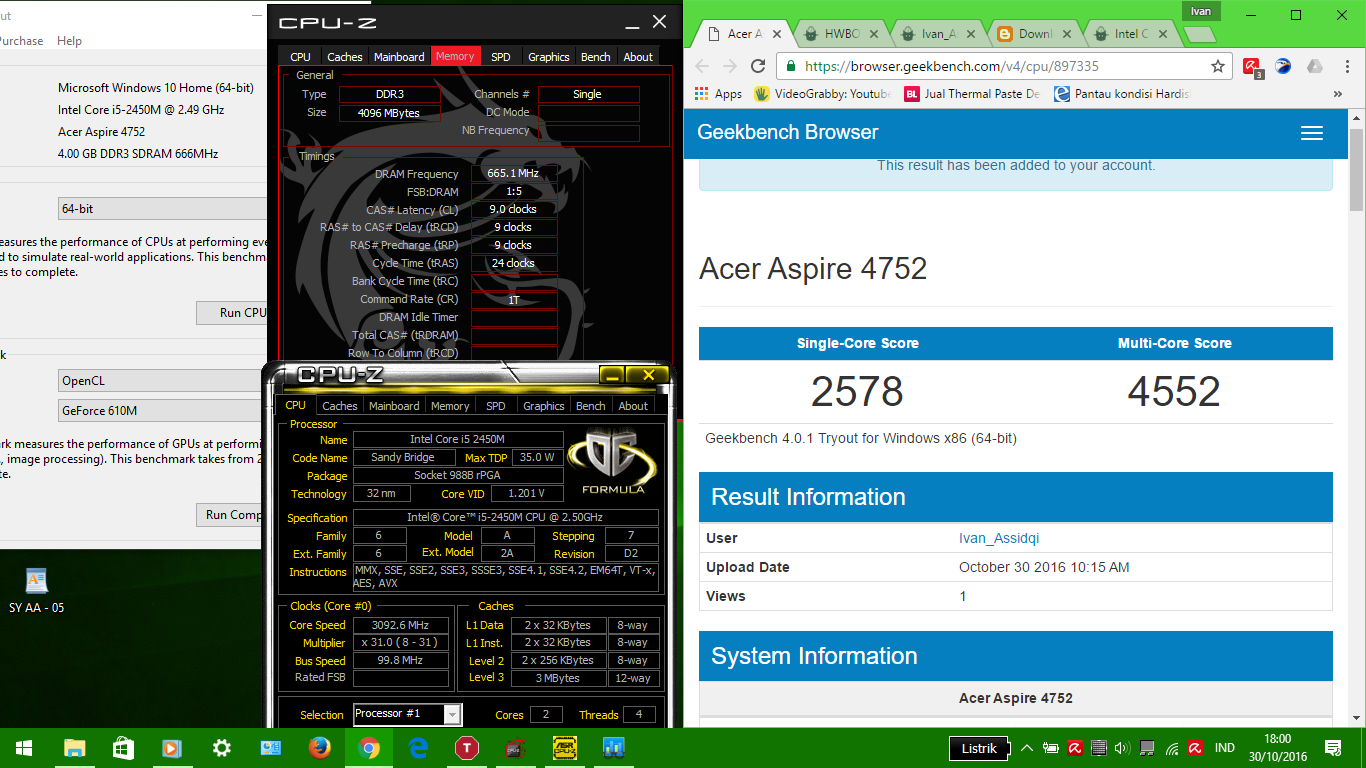
Task: Switch to the Intel C Chrome tab
Action: pos(1130,34)
